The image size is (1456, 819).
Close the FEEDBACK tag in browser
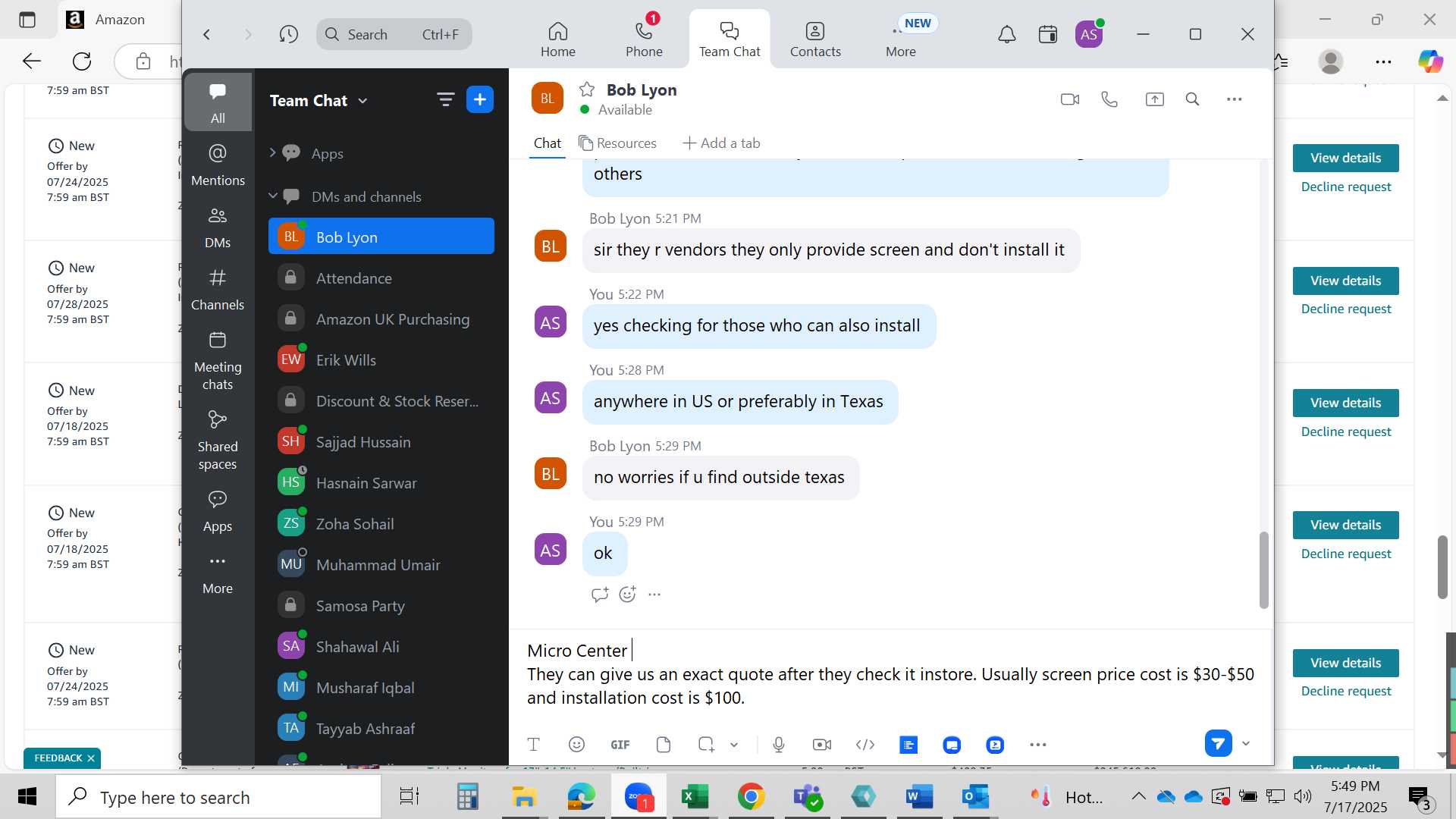click(91, 758)
